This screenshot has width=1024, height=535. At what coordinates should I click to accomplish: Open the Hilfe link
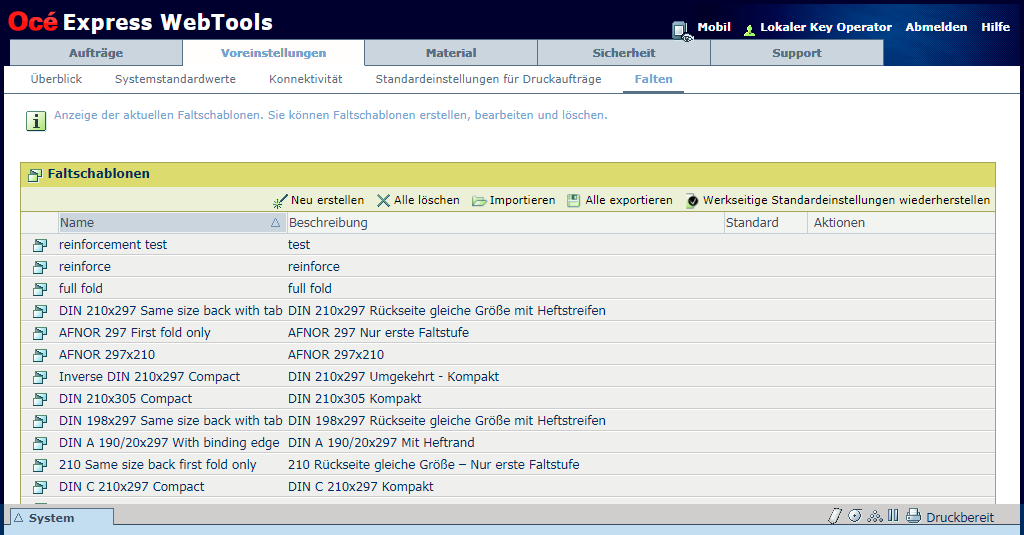995,27
